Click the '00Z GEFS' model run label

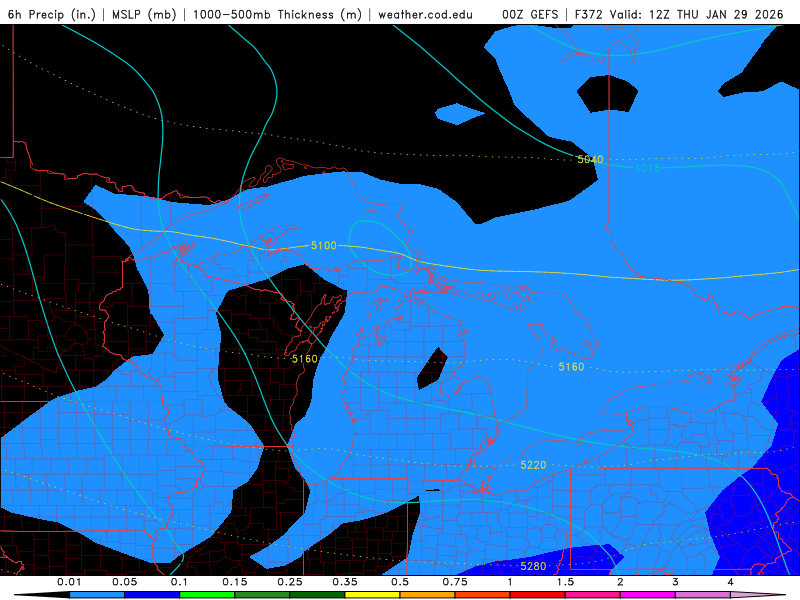tap(530, 14)
